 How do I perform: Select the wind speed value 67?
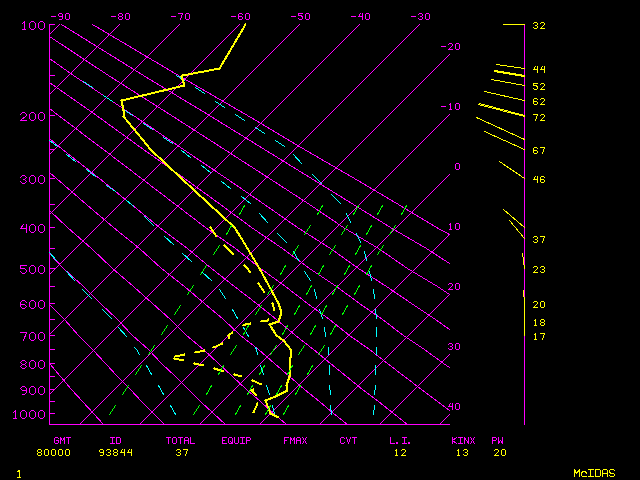click(538, 151)
